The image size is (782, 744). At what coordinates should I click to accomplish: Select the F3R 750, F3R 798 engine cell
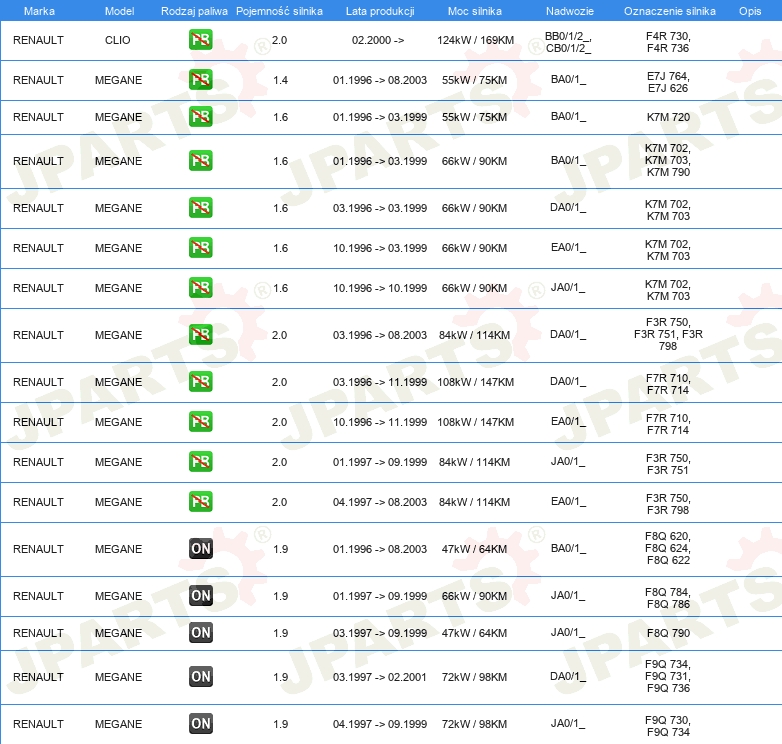click(x=668, y=504)
